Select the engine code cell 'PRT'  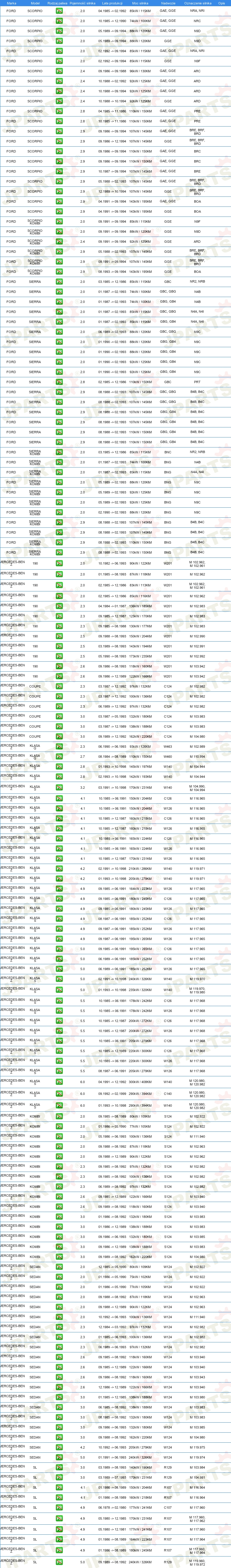pos(198,382)
